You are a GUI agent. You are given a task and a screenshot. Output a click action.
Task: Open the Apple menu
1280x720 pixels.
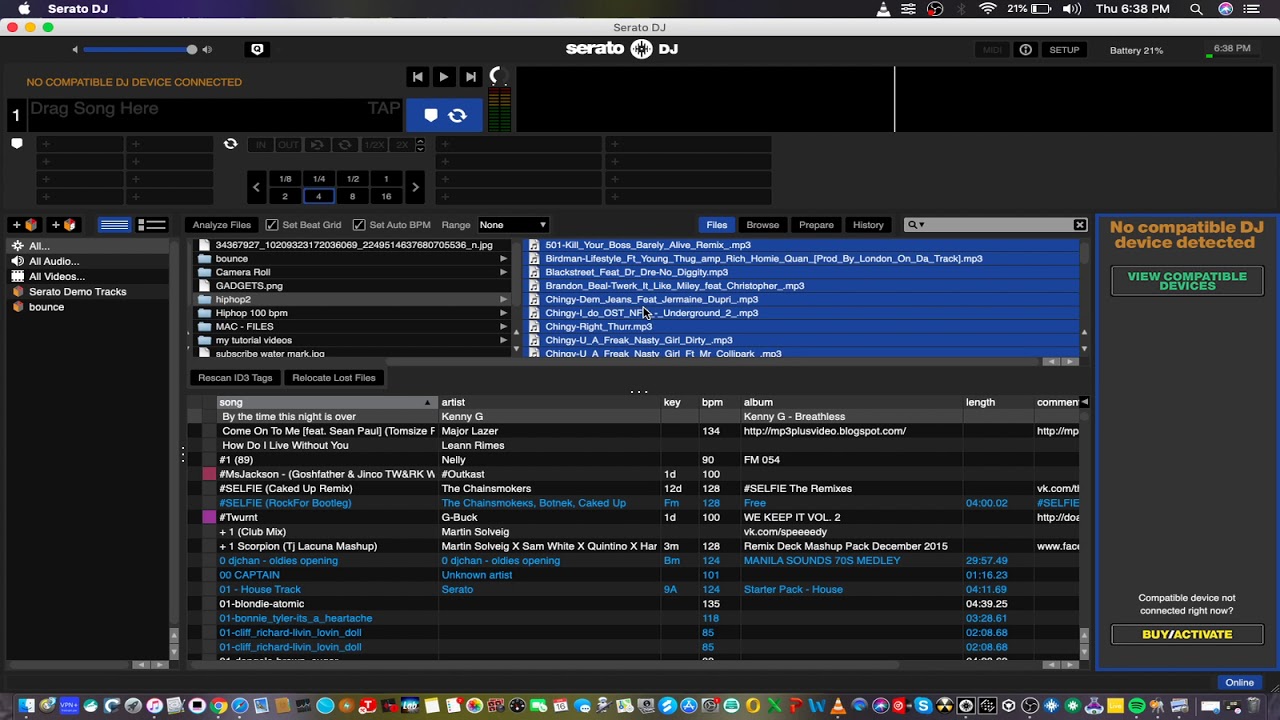point(24,9)
